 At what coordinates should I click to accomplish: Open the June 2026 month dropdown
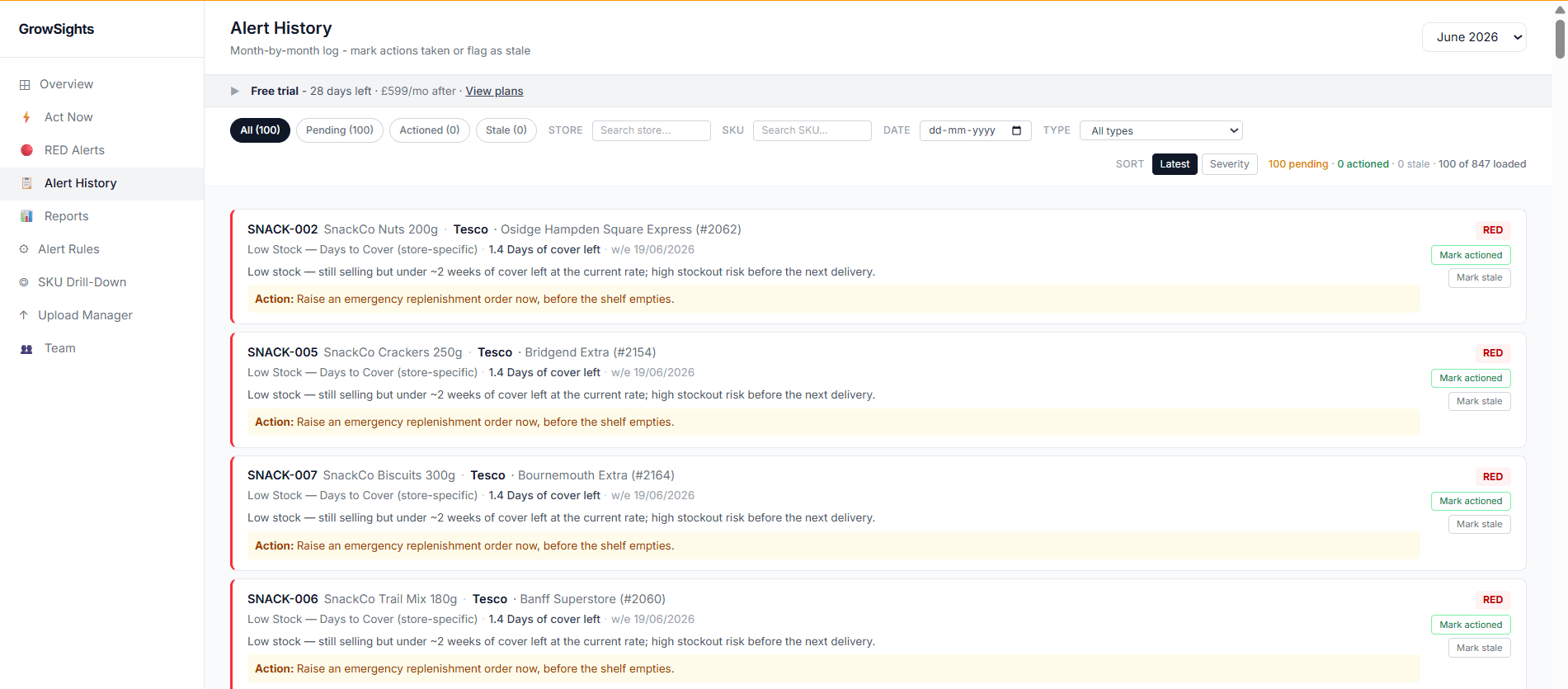coord(1474,37)
